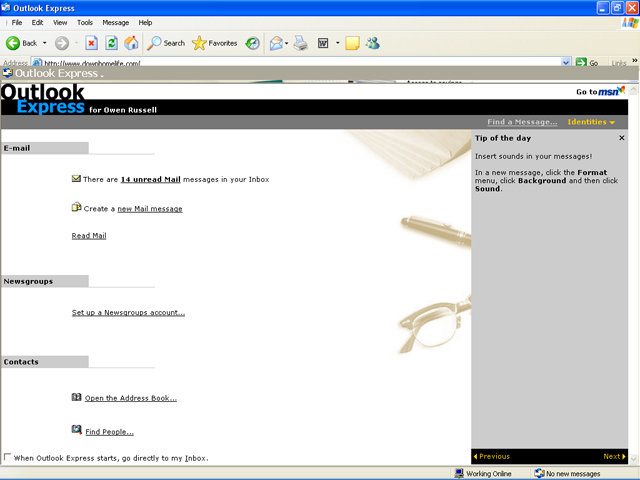Go to the Home page icon
This screenshot has width=640, height=480.
coord(131,43)
